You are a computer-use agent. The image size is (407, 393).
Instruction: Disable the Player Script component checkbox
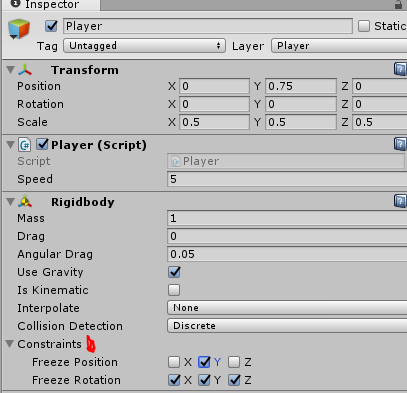[x=43, y=144]
